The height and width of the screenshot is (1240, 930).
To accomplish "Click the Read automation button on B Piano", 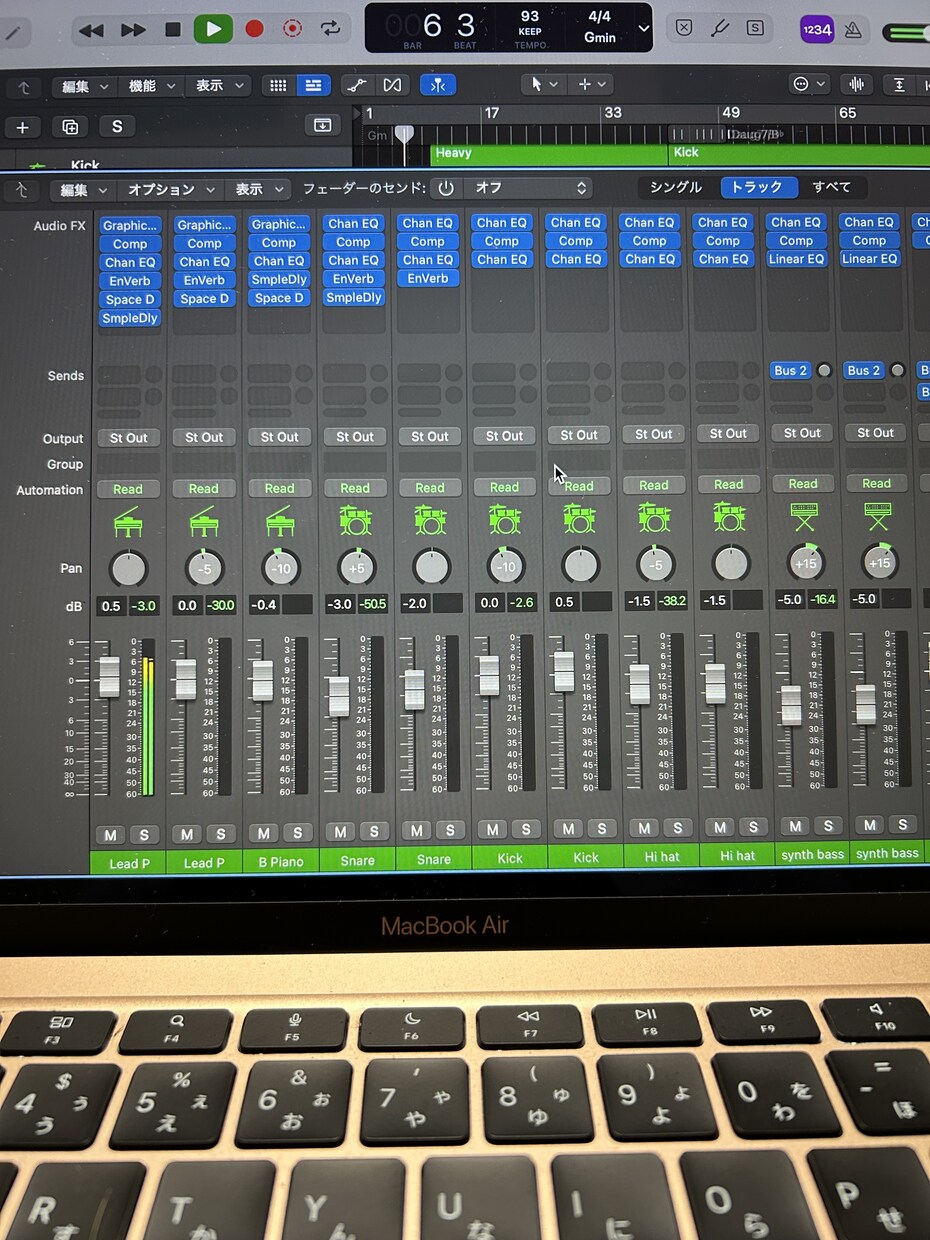I will click(x=279, y=489).
